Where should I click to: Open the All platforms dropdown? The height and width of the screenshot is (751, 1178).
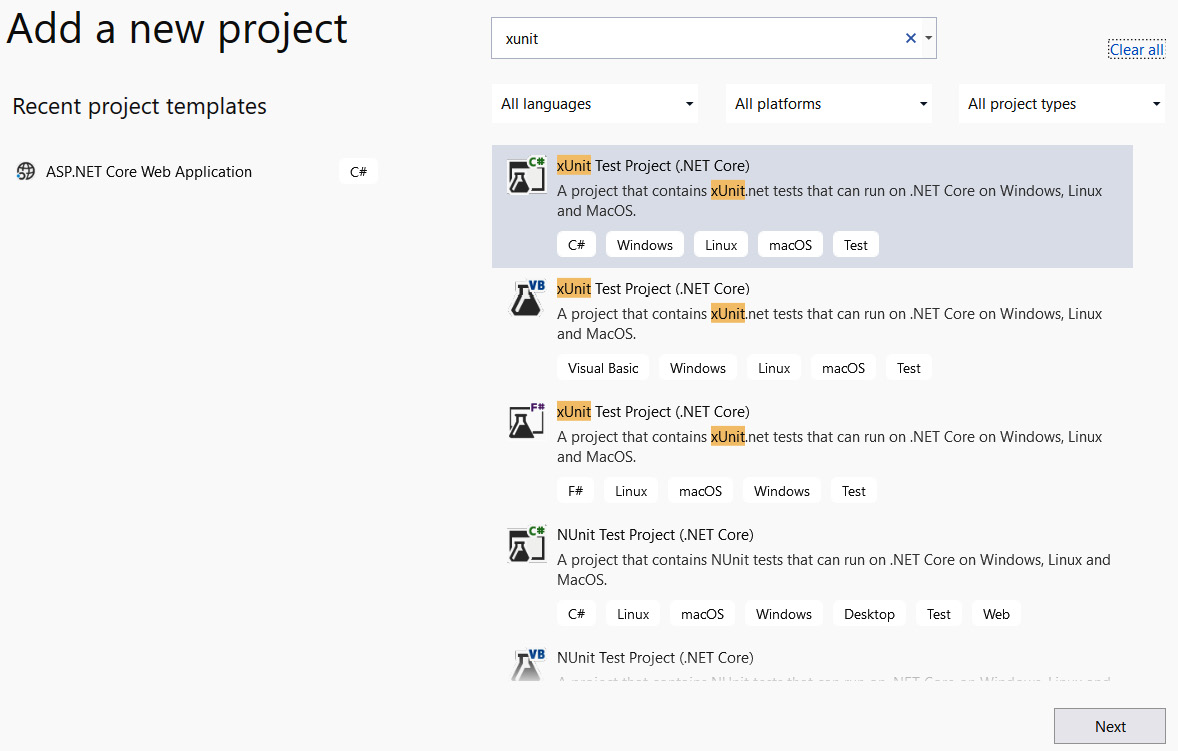pyautogui.click(x=828, y=103)
